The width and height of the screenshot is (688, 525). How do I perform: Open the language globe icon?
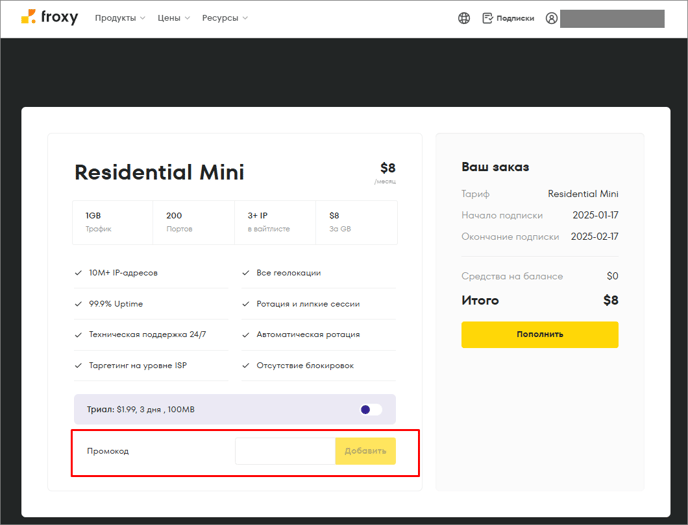[x=464, y=18]
